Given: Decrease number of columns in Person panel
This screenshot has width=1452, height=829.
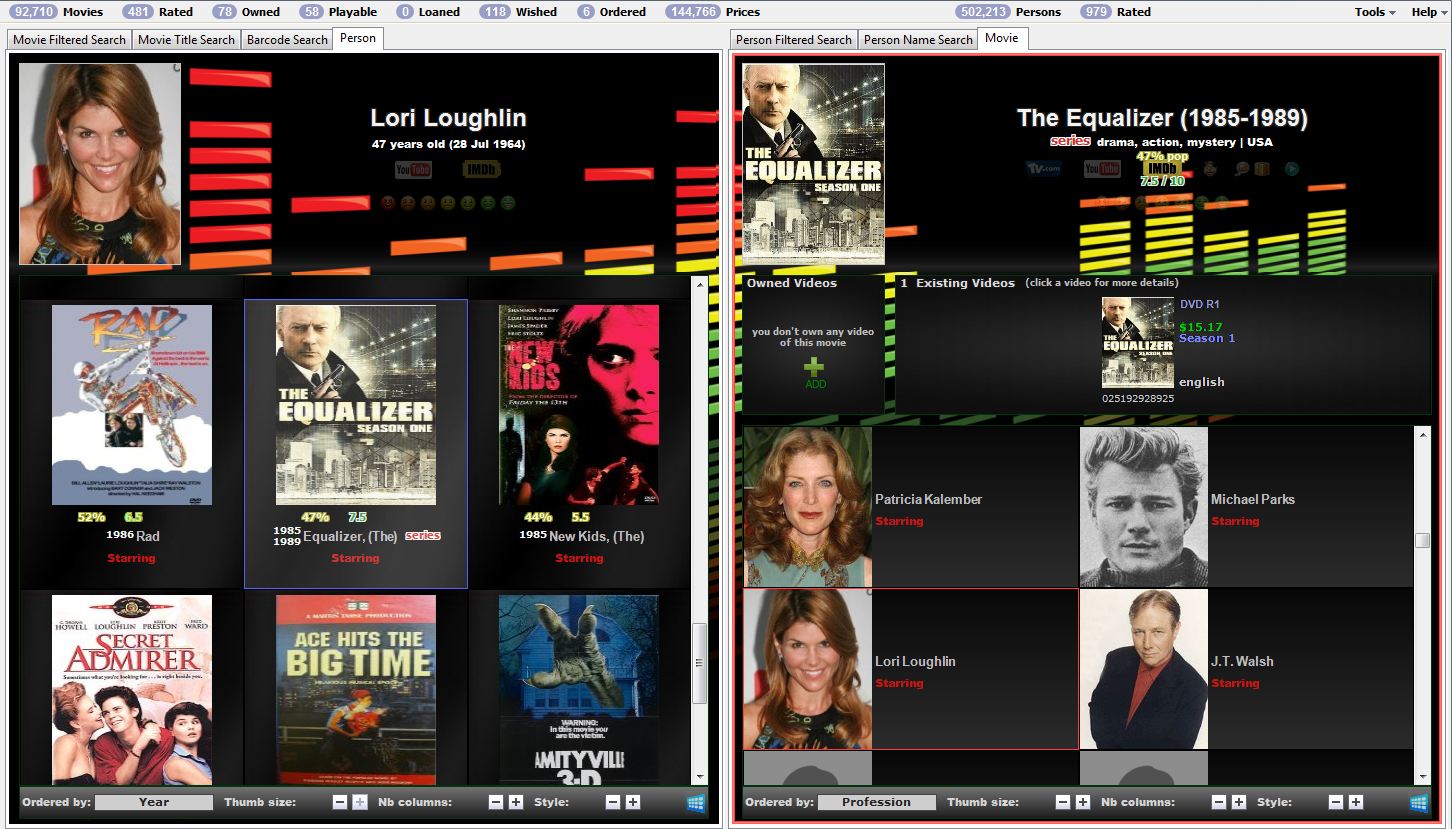Looking at the screenshot, I should 496,802.
